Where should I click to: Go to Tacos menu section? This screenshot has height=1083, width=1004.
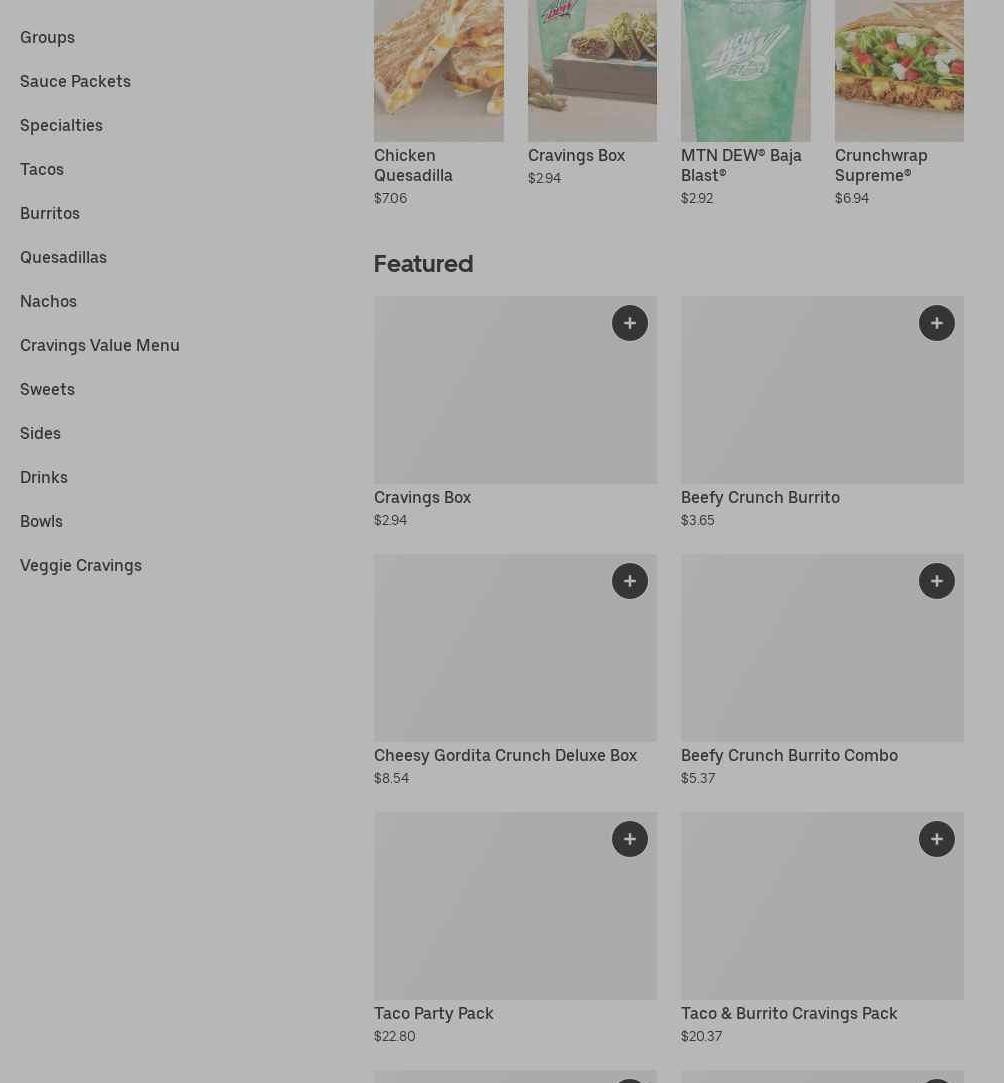(42, 169)
